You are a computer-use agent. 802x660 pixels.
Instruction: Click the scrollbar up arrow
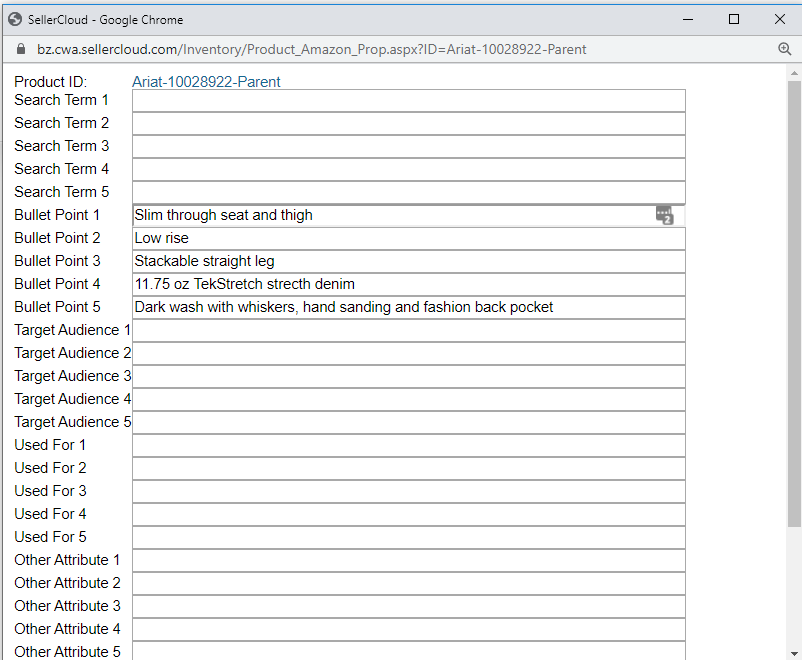coord(794,73)
